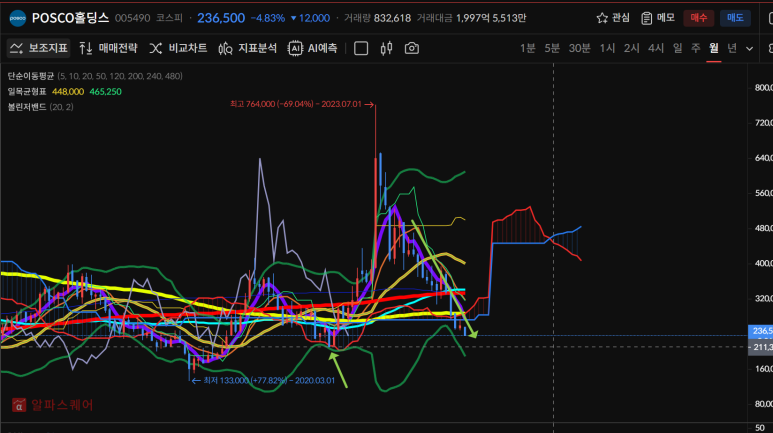Open 보조지표 auxiliary indicators panel
Viewport: 773px width, 433px height.
[x=38, y=48]
